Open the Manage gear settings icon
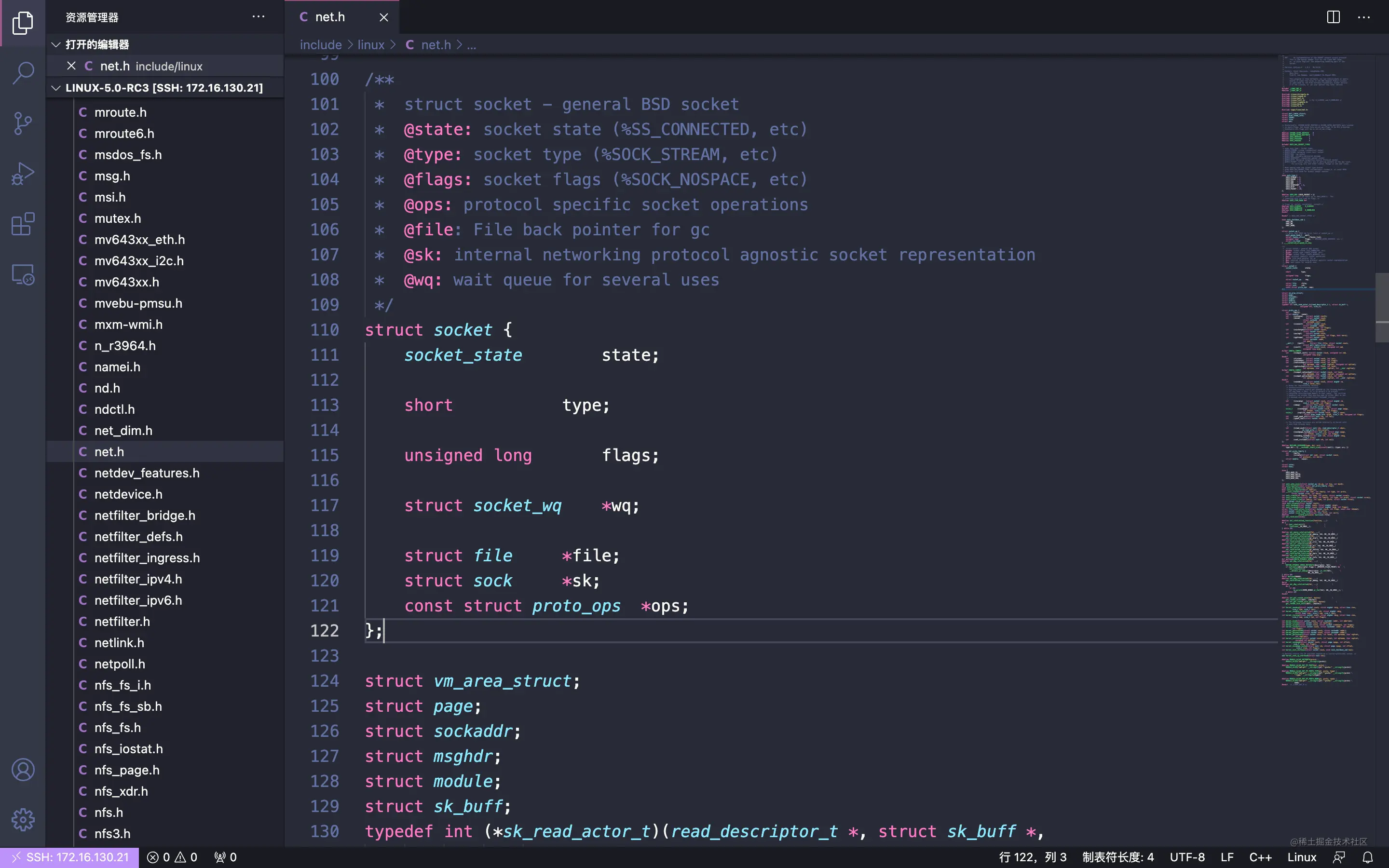 pos(23,820)
